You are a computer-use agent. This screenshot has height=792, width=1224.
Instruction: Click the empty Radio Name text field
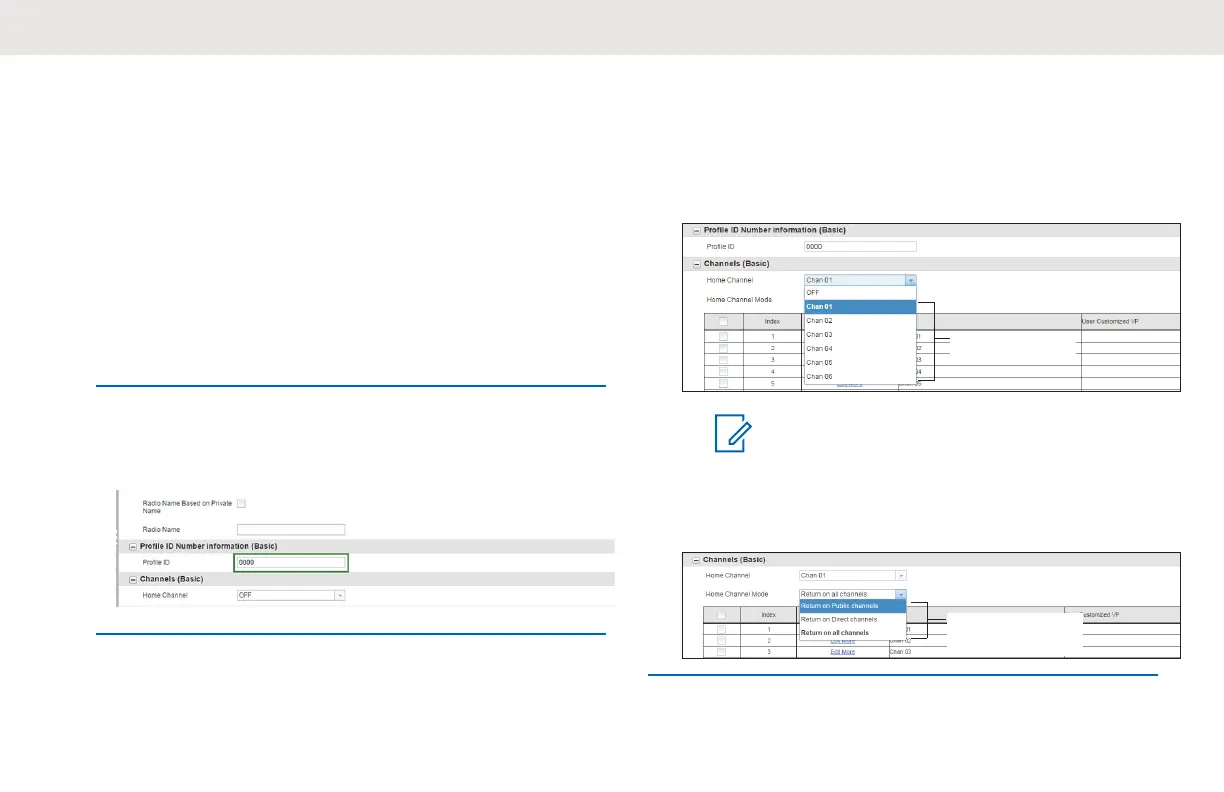coord(291,529)
